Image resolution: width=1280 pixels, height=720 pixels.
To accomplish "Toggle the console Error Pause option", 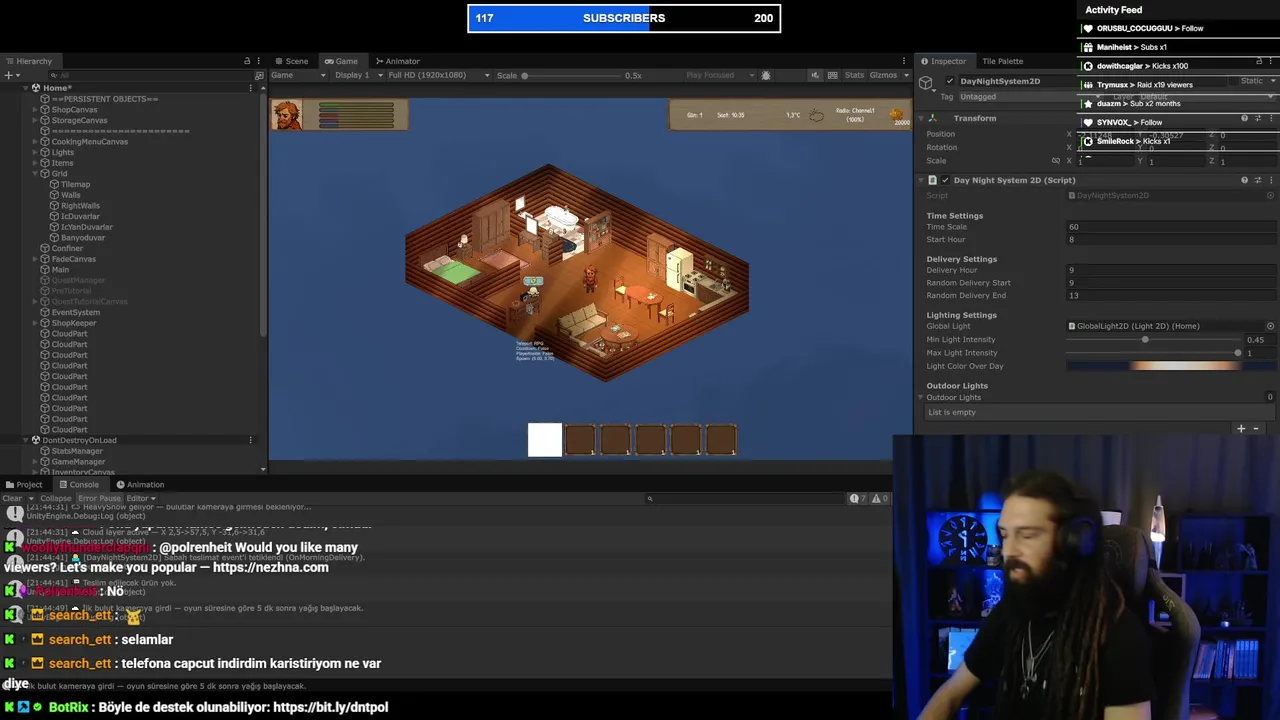I will click(x=99, y=498).
